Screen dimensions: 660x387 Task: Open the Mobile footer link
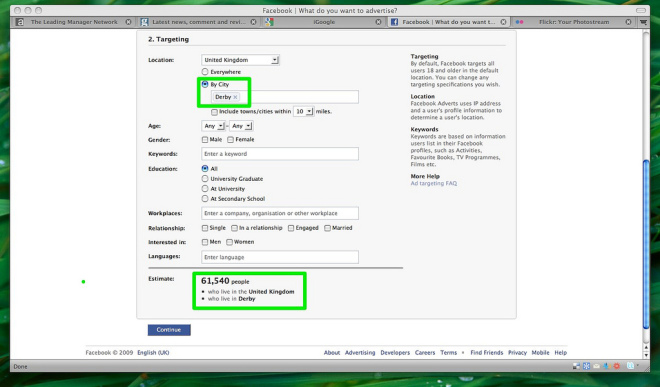pos(540,352)
